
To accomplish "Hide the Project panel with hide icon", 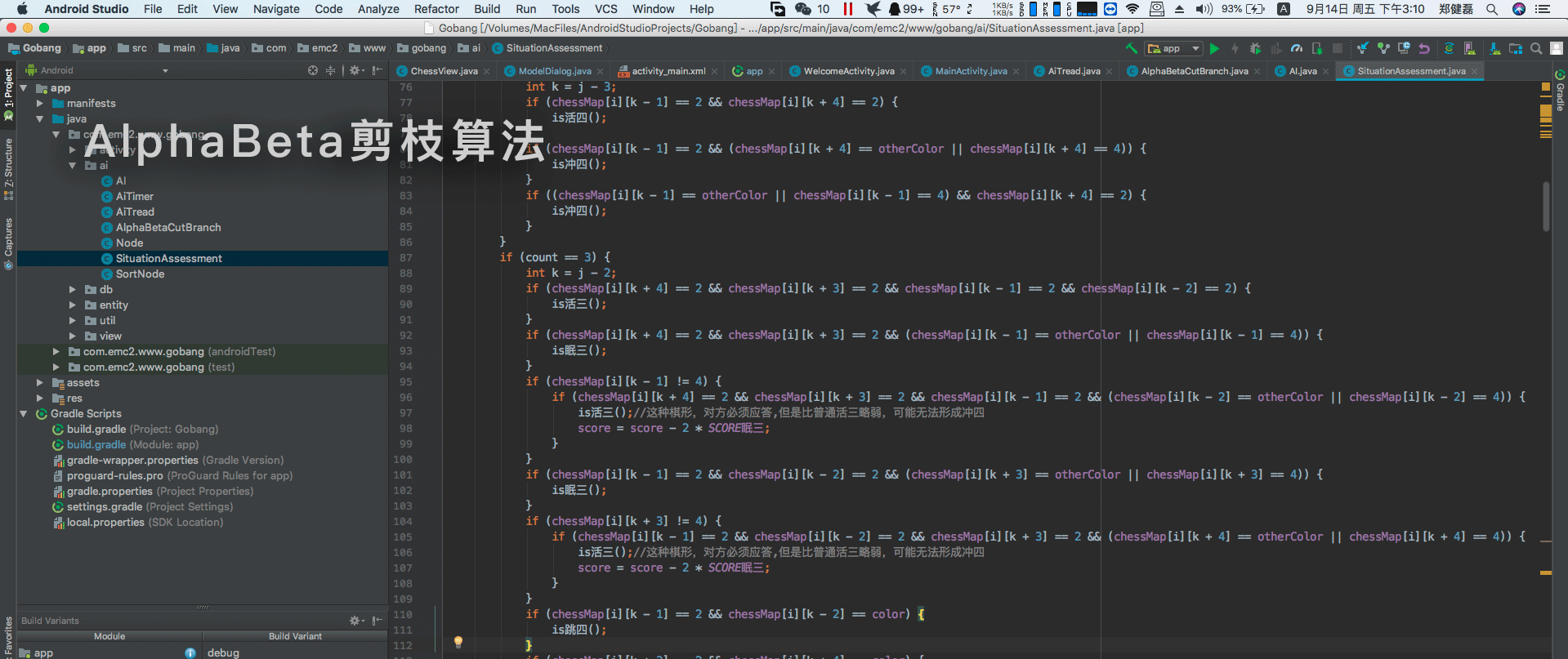I will coord(377,70).
